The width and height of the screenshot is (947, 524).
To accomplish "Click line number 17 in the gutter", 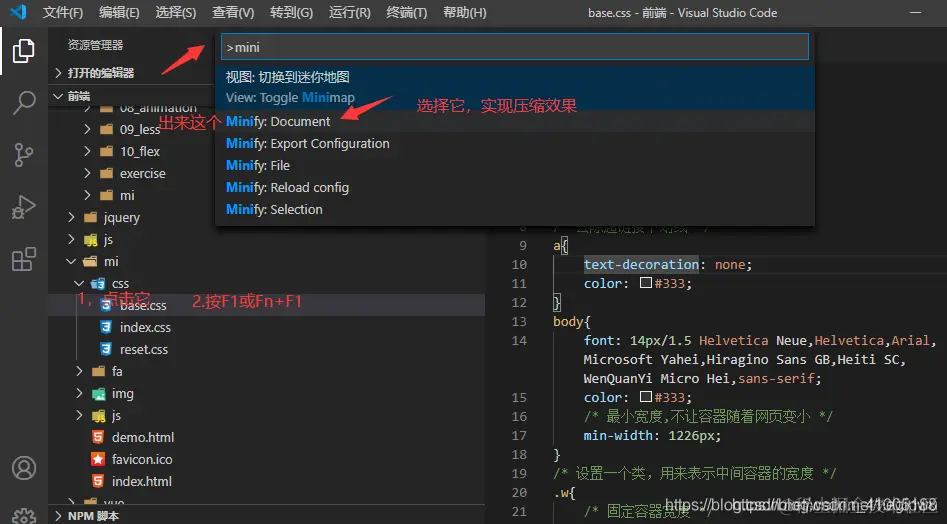I will 519,435.
